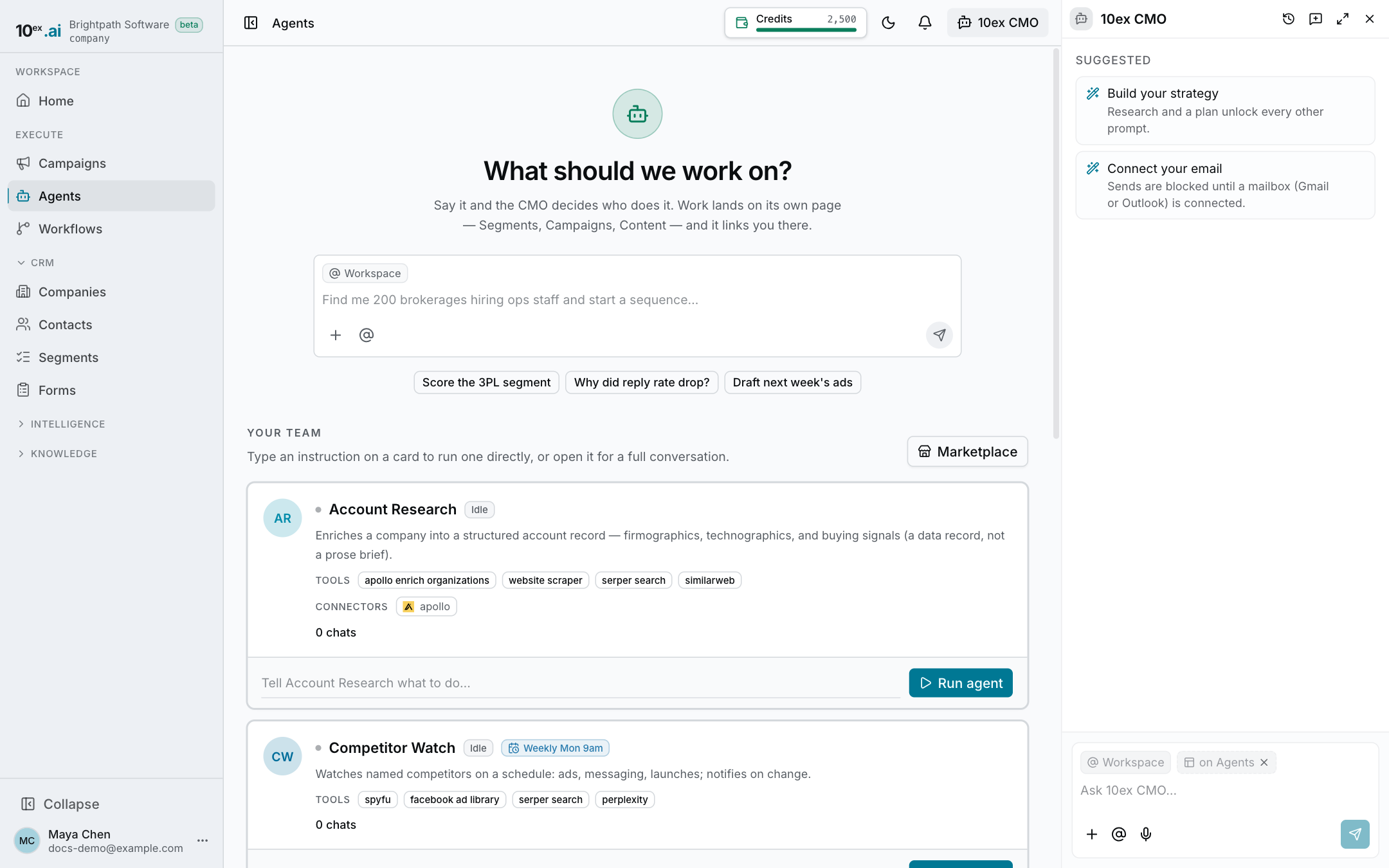Expand the 10ex CMO panel to full size
Screen dimensions: 1389x868
(1343, 19)
